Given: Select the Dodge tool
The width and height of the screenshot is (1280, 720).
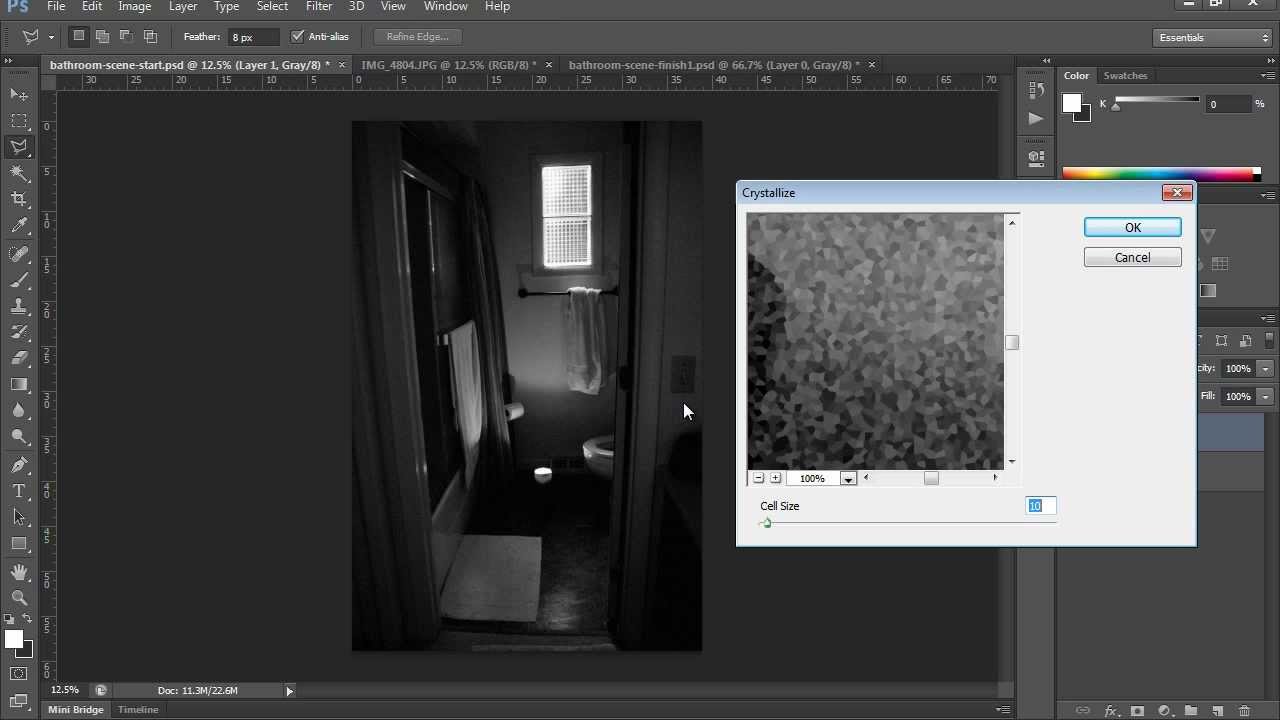Looking at the screenshot, I should click(x=19, y=437).
